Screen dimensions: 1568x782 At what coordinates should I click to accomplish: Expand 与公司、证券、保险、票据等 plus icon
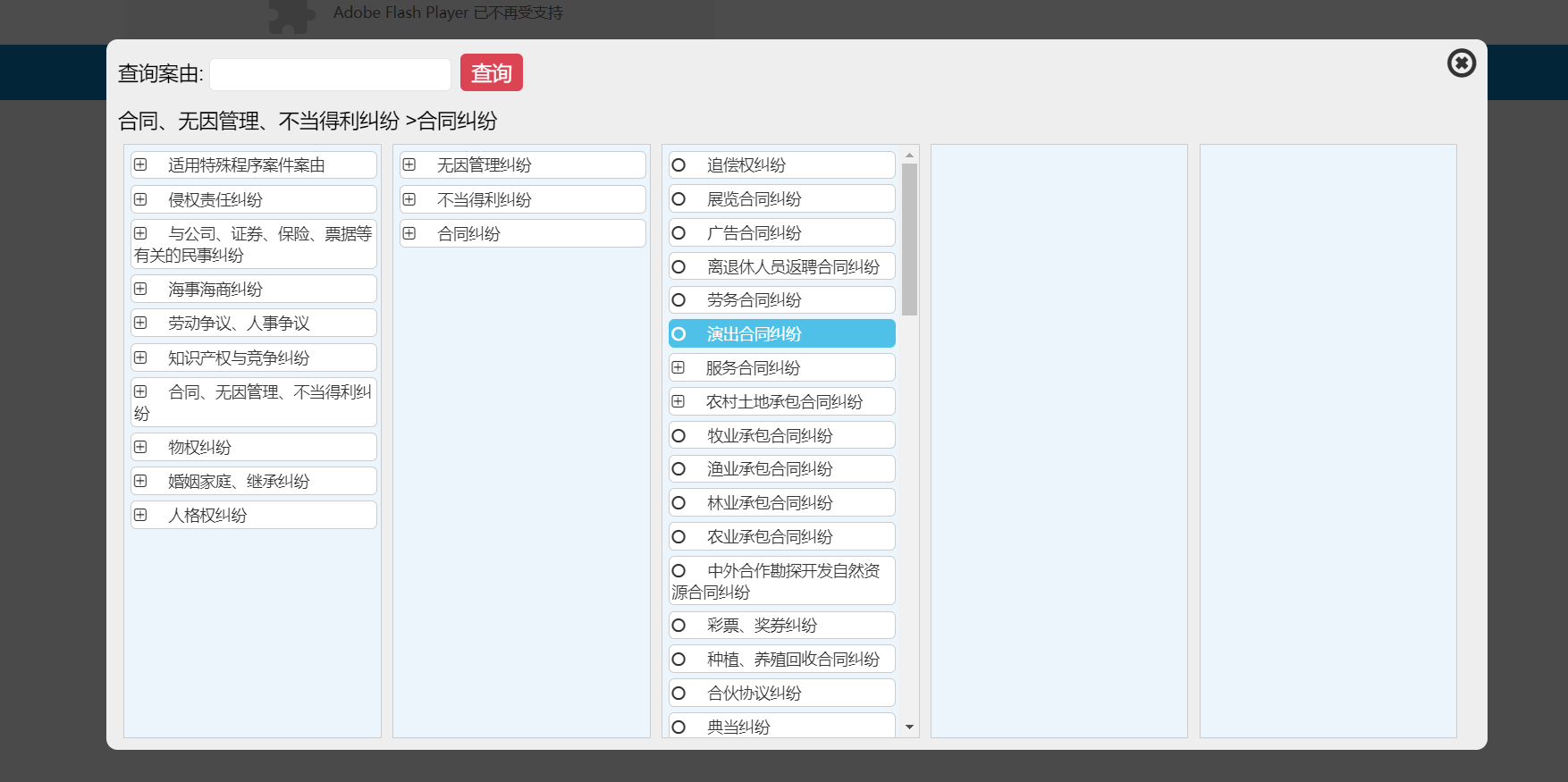pos(140,233)
